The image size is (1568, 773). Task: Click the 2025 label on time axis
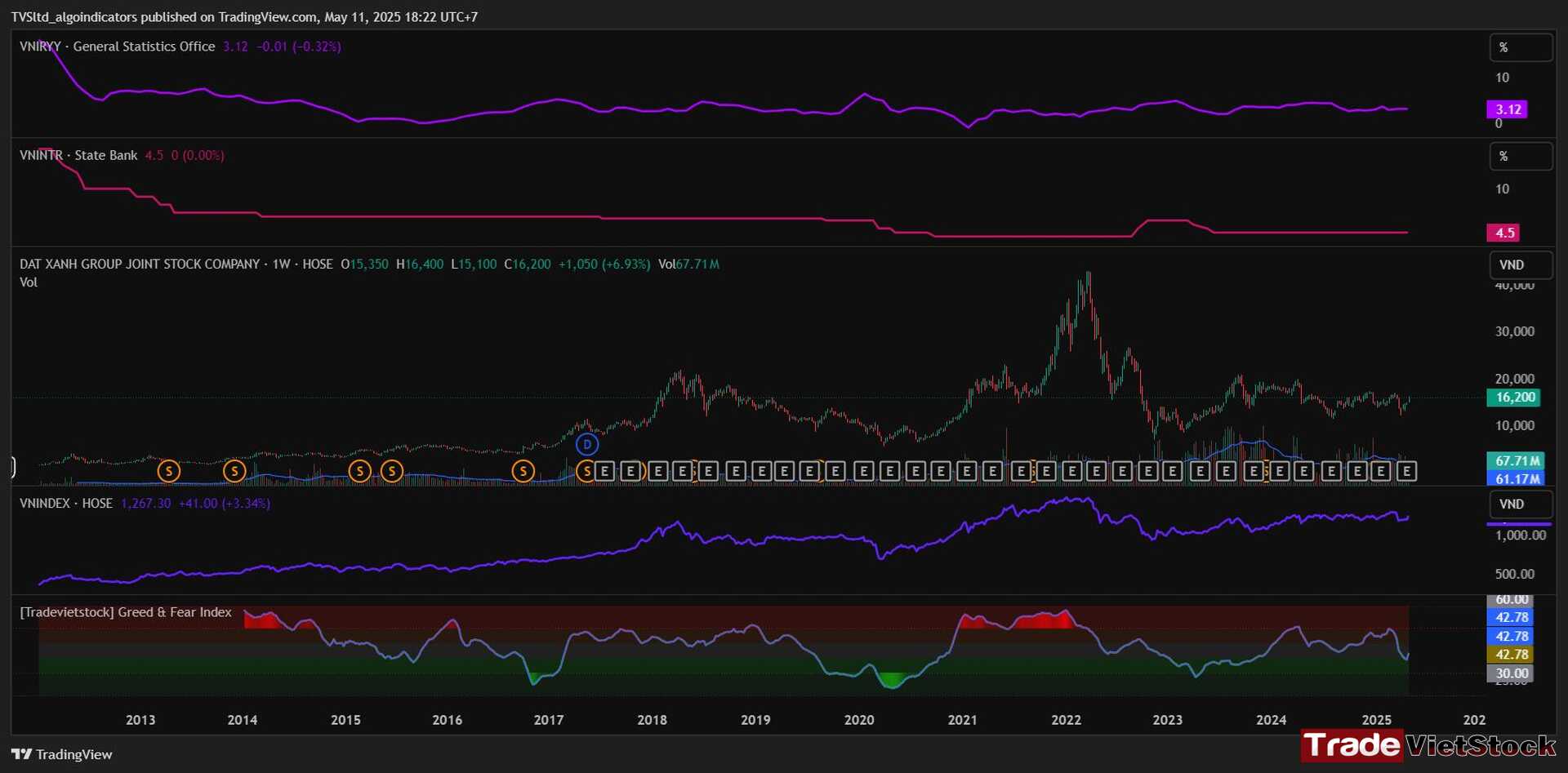point(1377,720)
